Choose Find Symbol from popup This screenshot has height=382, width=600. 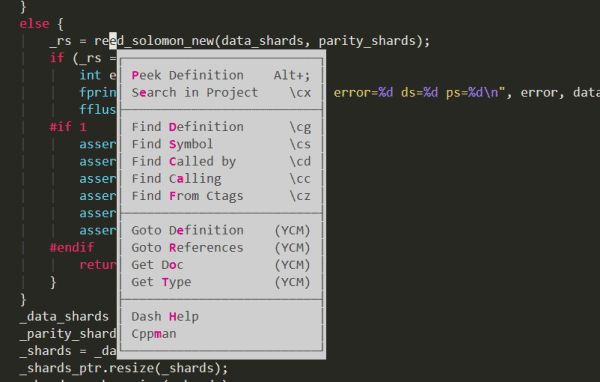pyautogui.click(x=221, y=144)
